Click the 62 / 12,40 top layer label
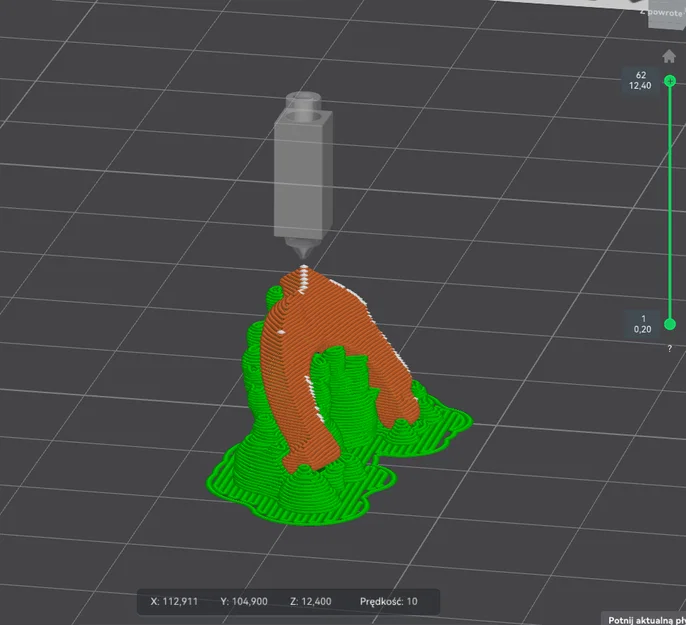Image resolution: width=686 pixels, height=625 pixels. [640, 80]
